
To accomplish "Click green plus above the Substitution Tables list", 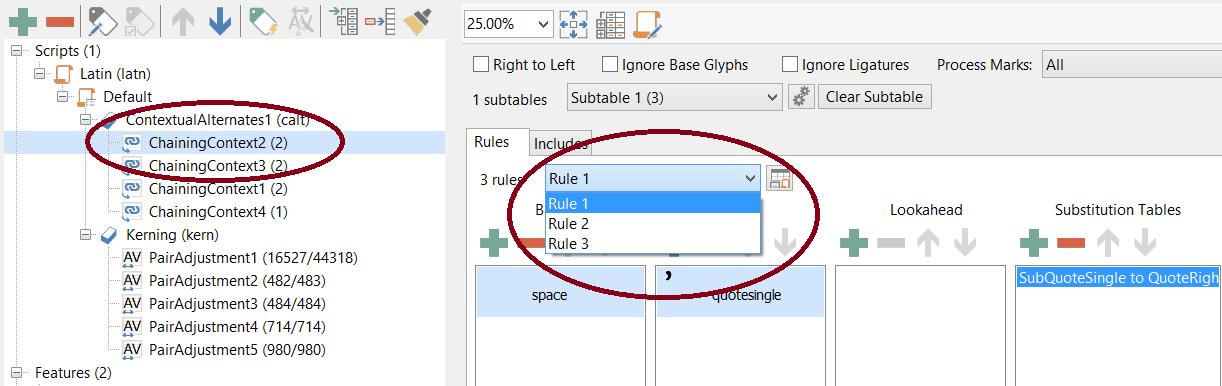I will (1034, 241).
